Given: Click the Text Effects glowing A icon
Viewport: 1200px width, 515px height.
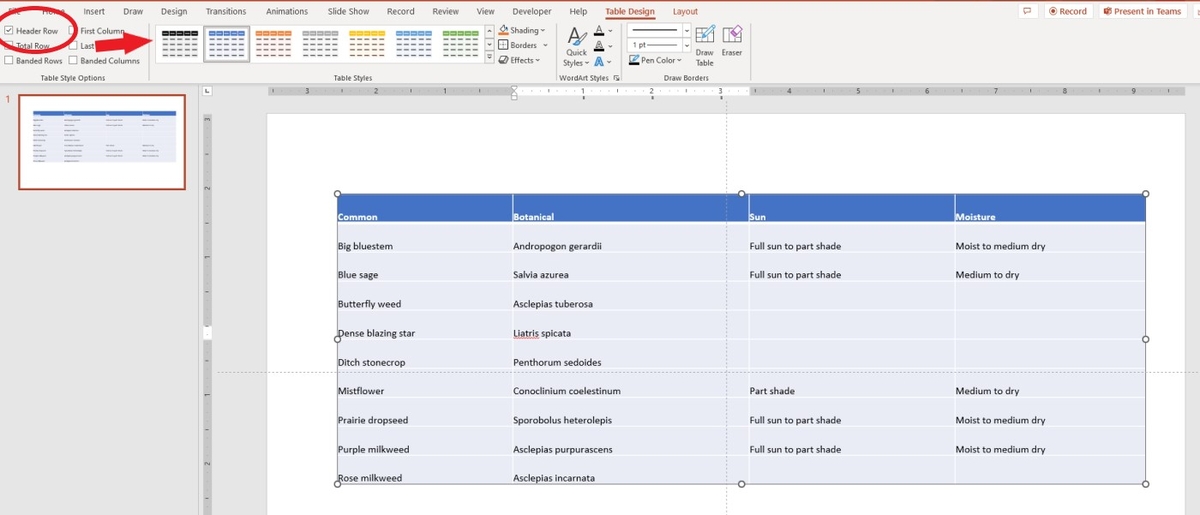Looking at the screenshot, I should coord(598,61).
